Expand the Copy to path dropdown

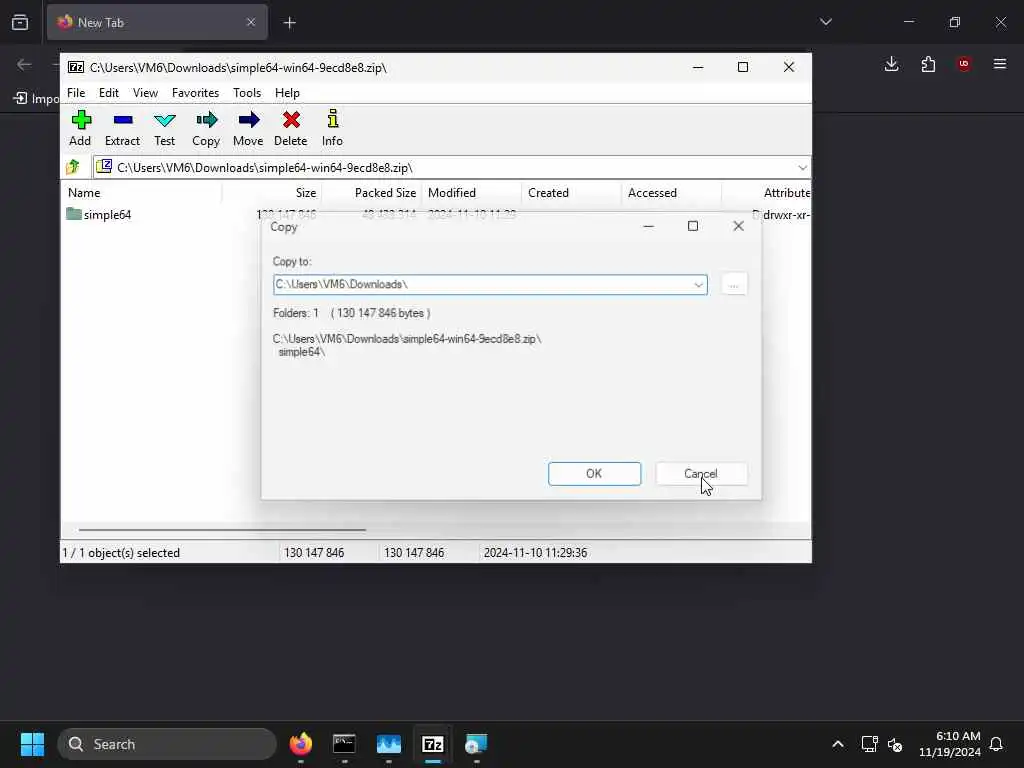pos(698,285)
